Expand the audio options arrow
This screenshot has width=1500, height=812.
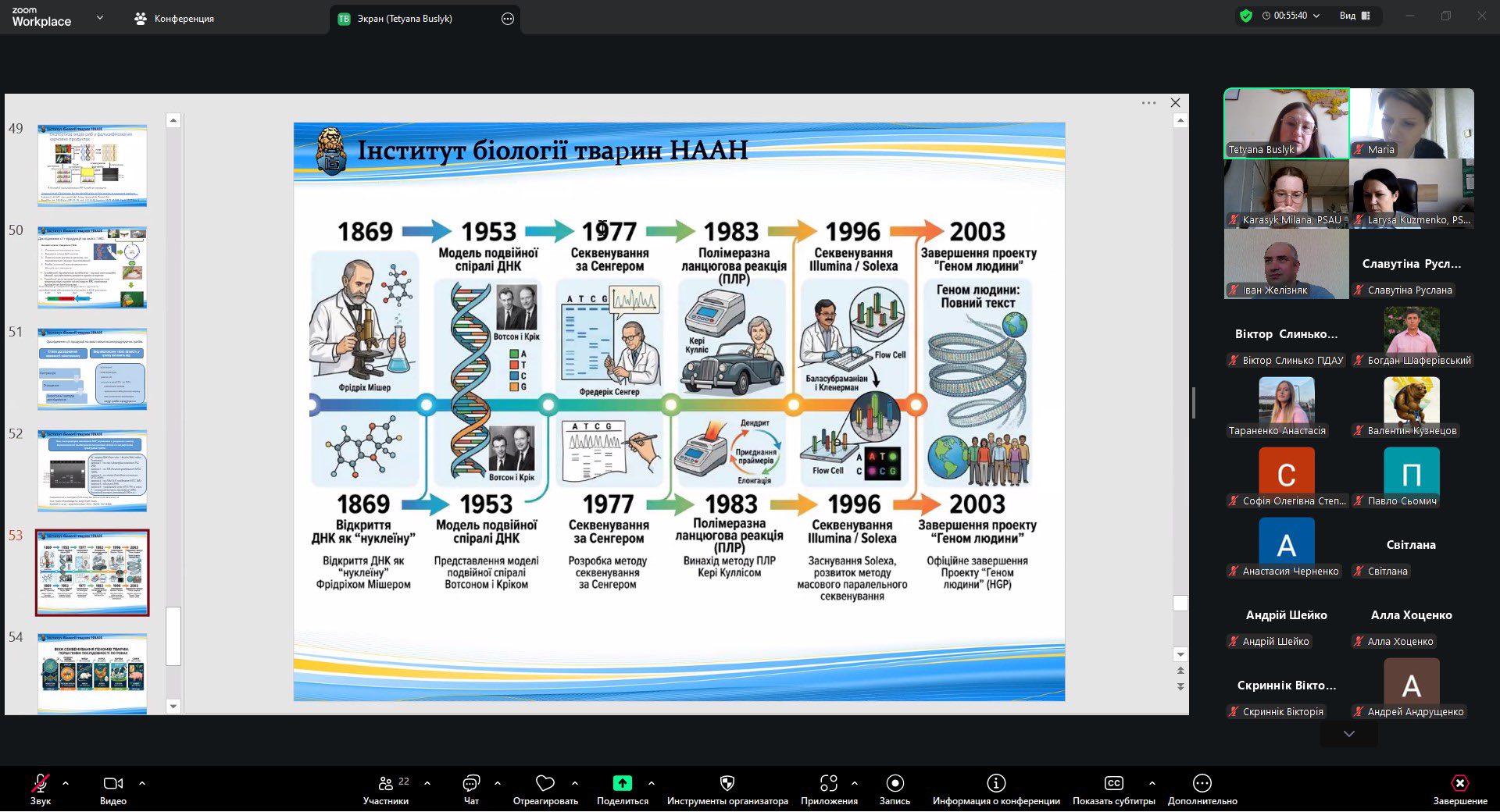point(66,782)
